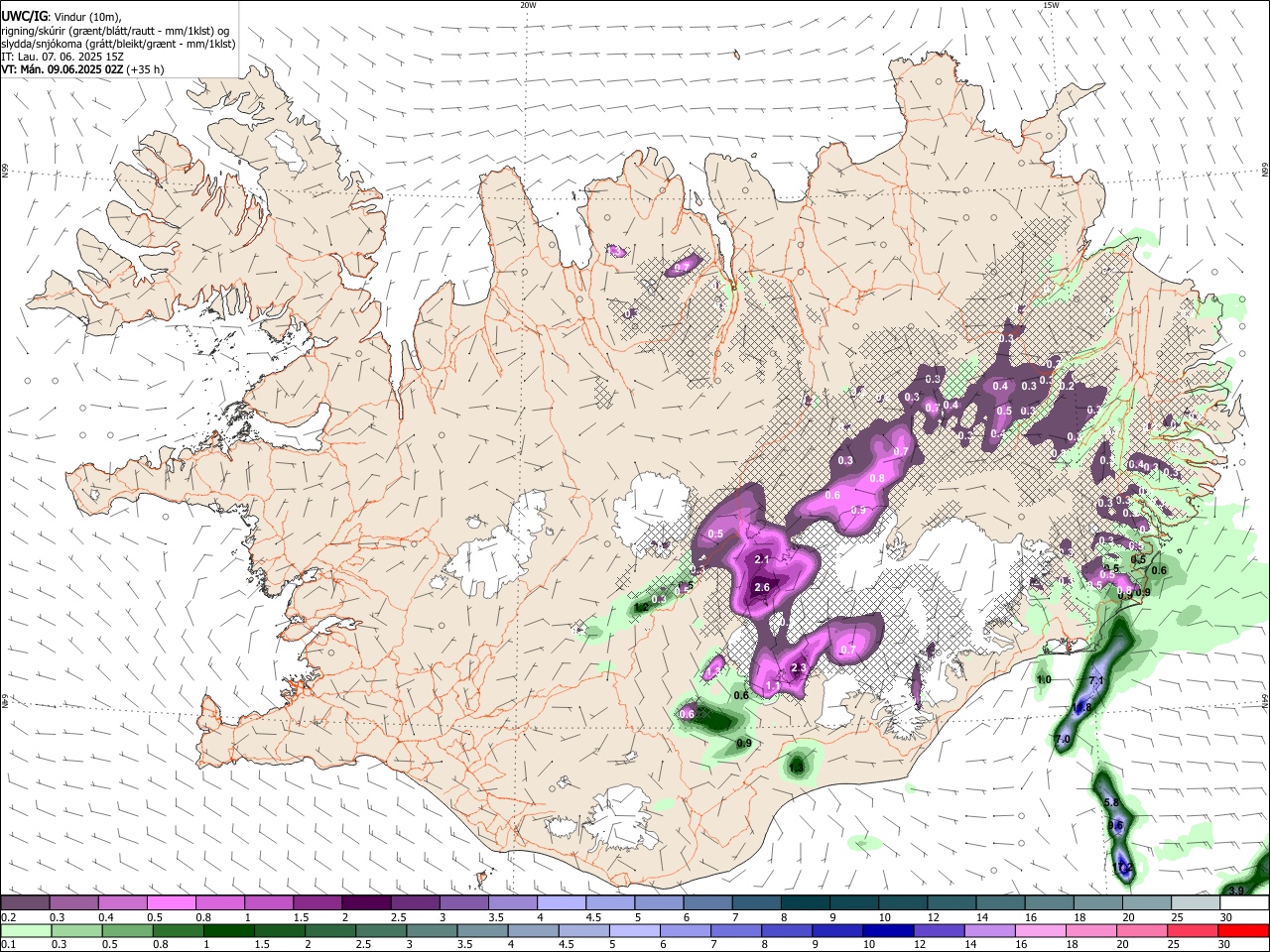Click the 3.9 value at map corner
The image size is (1270, 952).
tap(1236, 891)
